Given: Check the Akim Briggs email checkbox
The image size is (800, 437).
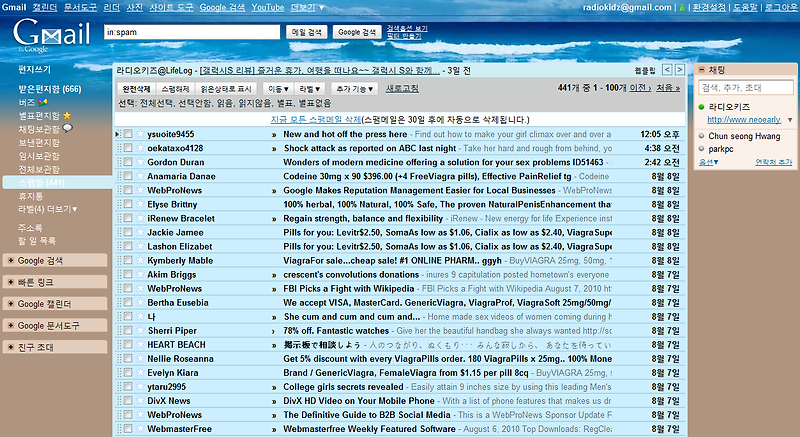Looking at the screenshot, I should click(128, 274).
